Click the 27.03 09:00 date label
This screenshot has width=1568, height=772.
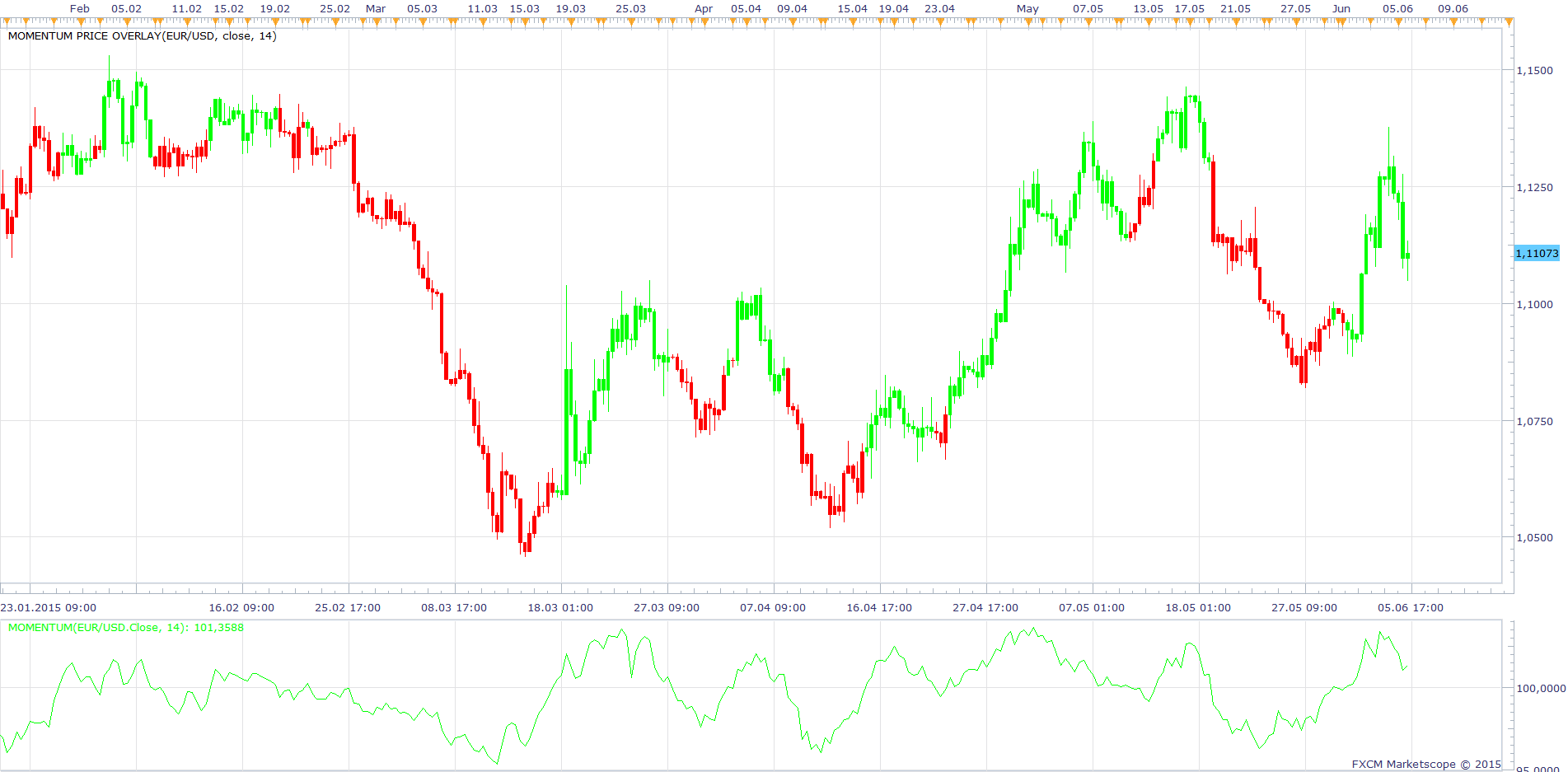click(x=667, y=608)
